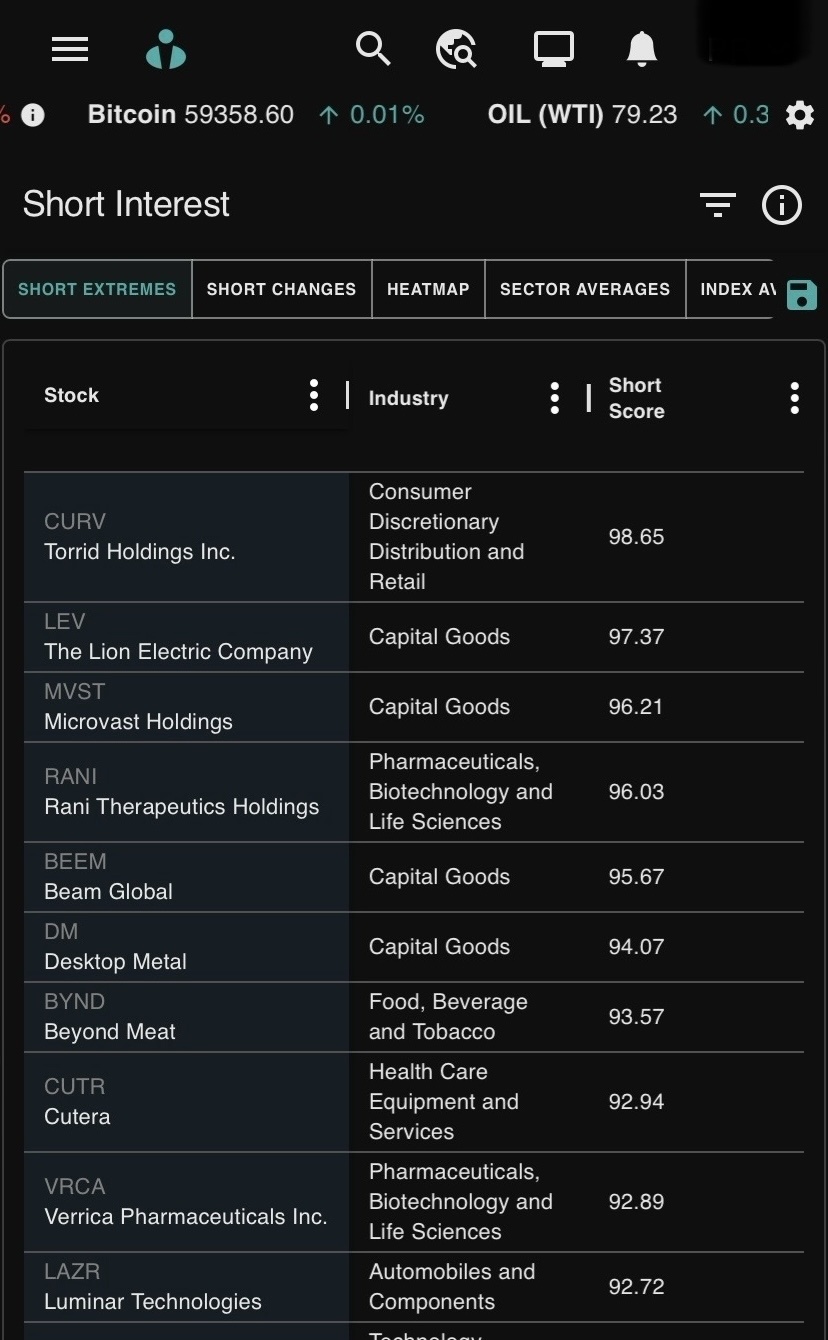Viewport: 828px width, 1340px height.
Task: Sort by the Stock column header
Action: point(72,395)
